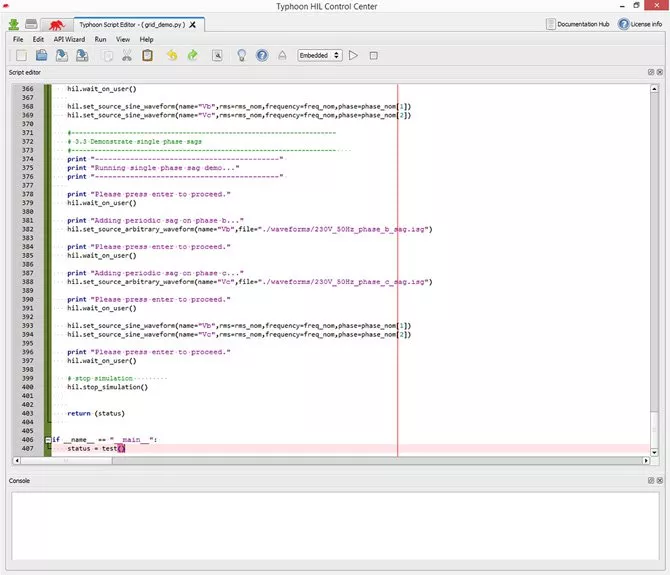
Task: Click the gray hardware device icon
Action: pyautogui.click(x=31, y=24)
